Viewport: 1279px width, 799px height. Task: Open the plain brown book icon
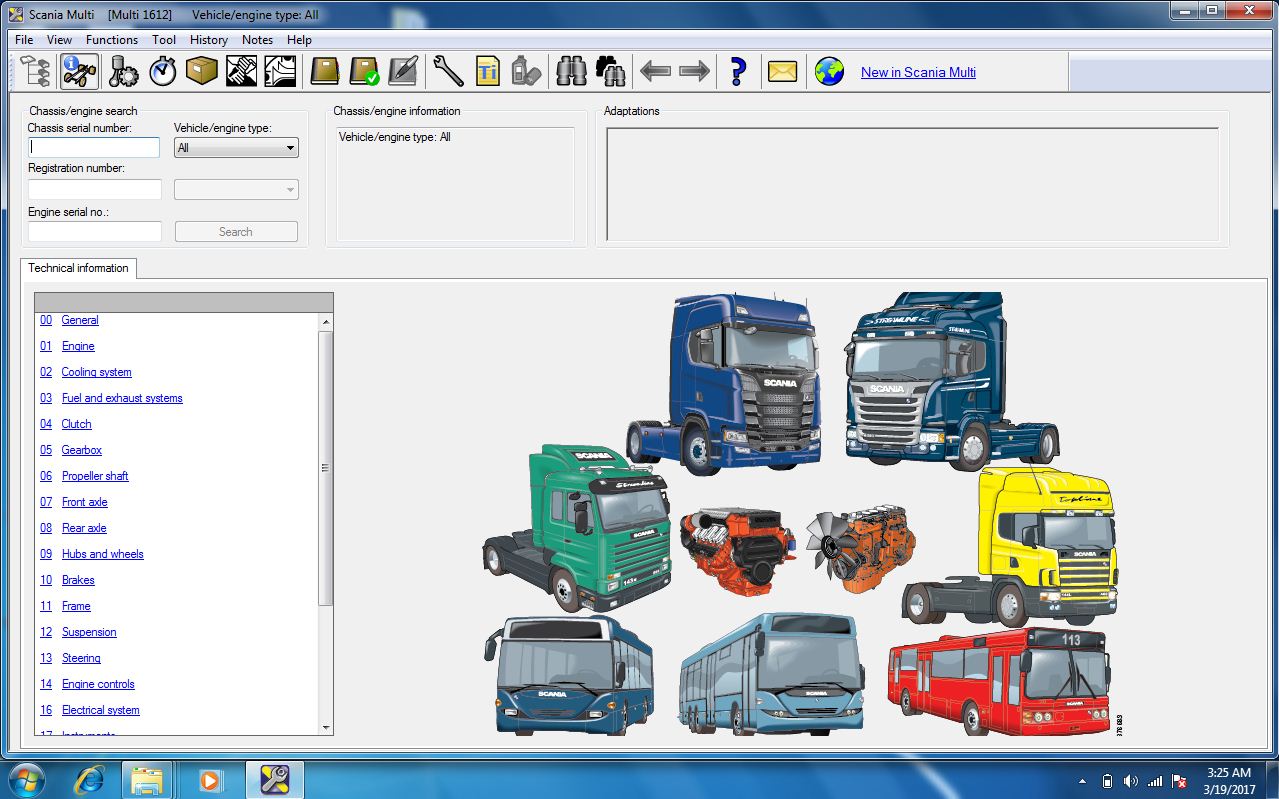coord(325,72)
